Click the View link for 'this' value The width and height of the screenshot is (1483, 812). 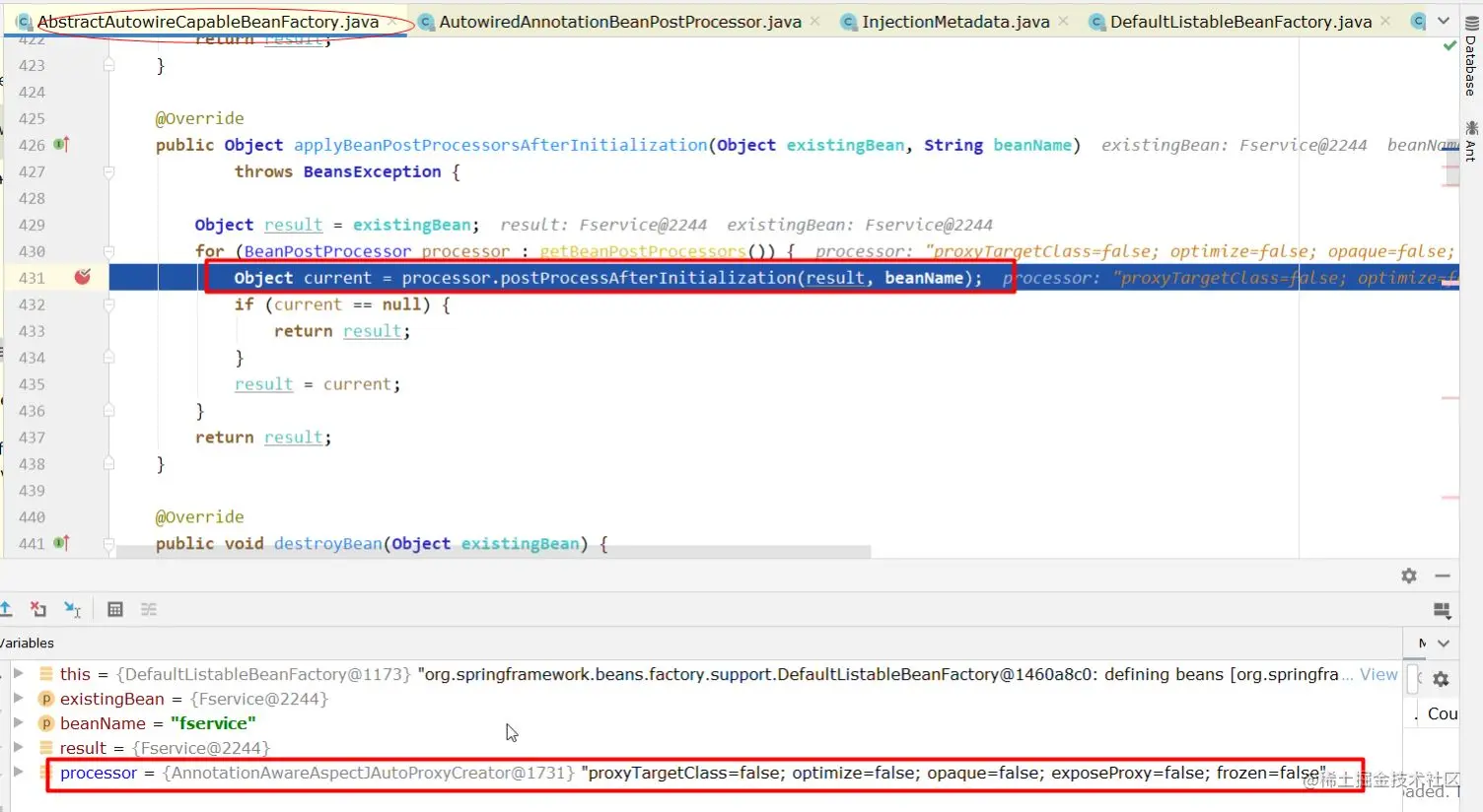1378,674
